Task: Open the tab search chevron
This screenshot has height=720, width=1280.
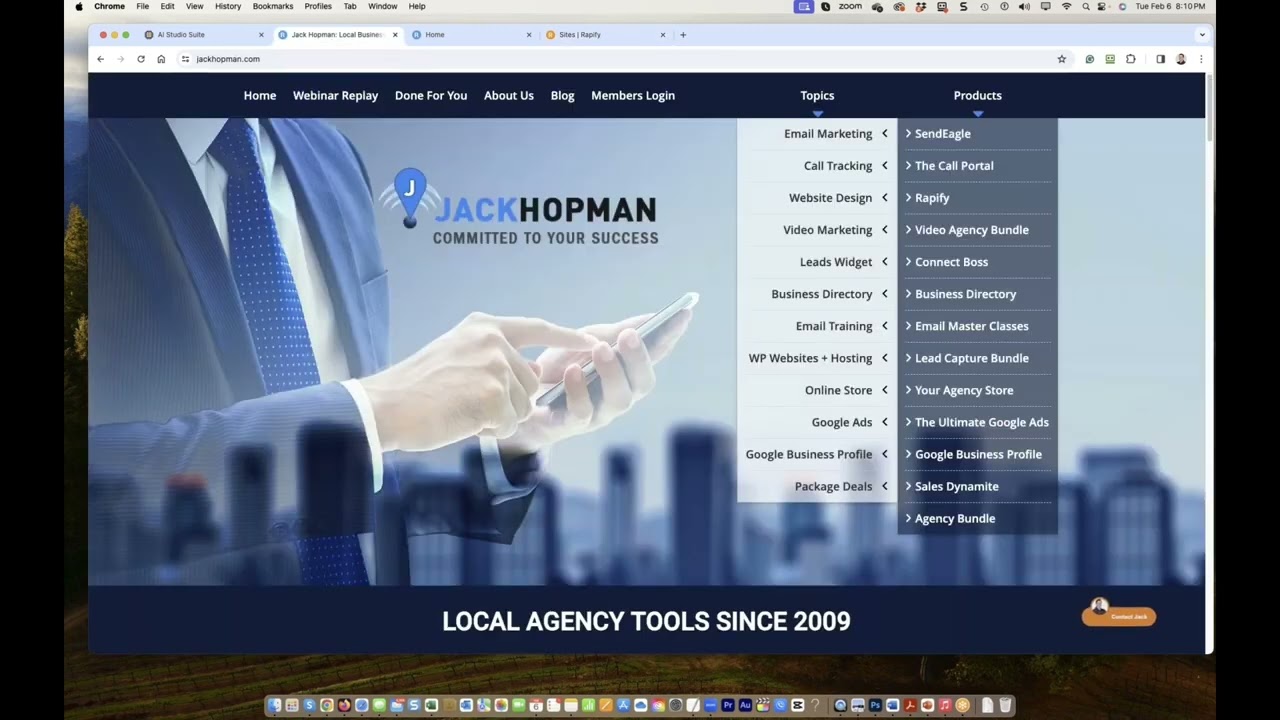Action: click(1201, 35)
